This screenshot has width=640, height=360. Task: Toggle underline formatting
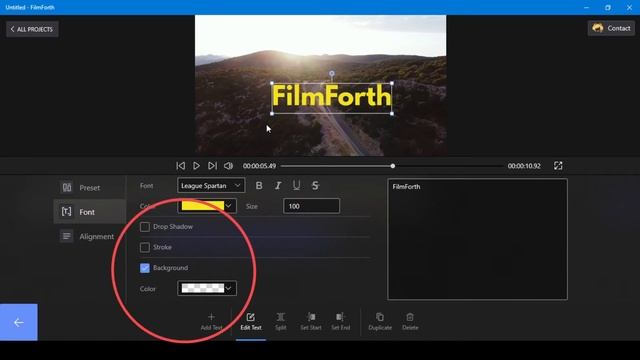(296, 186)
